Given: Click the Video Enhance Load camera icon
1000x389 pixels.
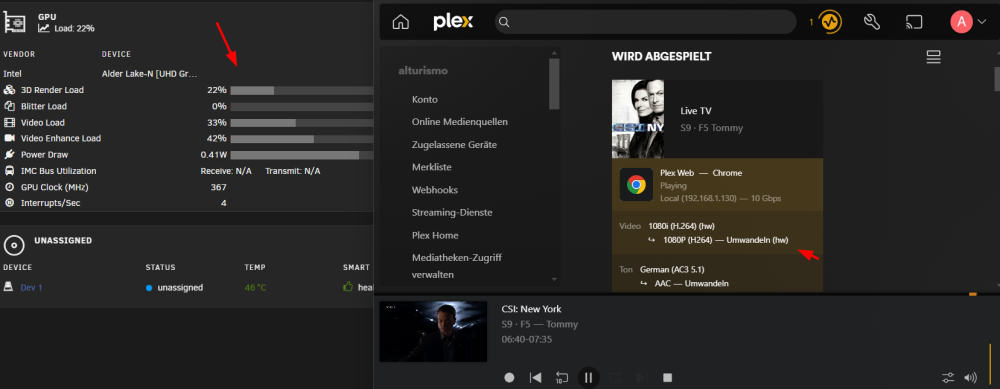Looking at the screenshot, I should click(9, 138).
